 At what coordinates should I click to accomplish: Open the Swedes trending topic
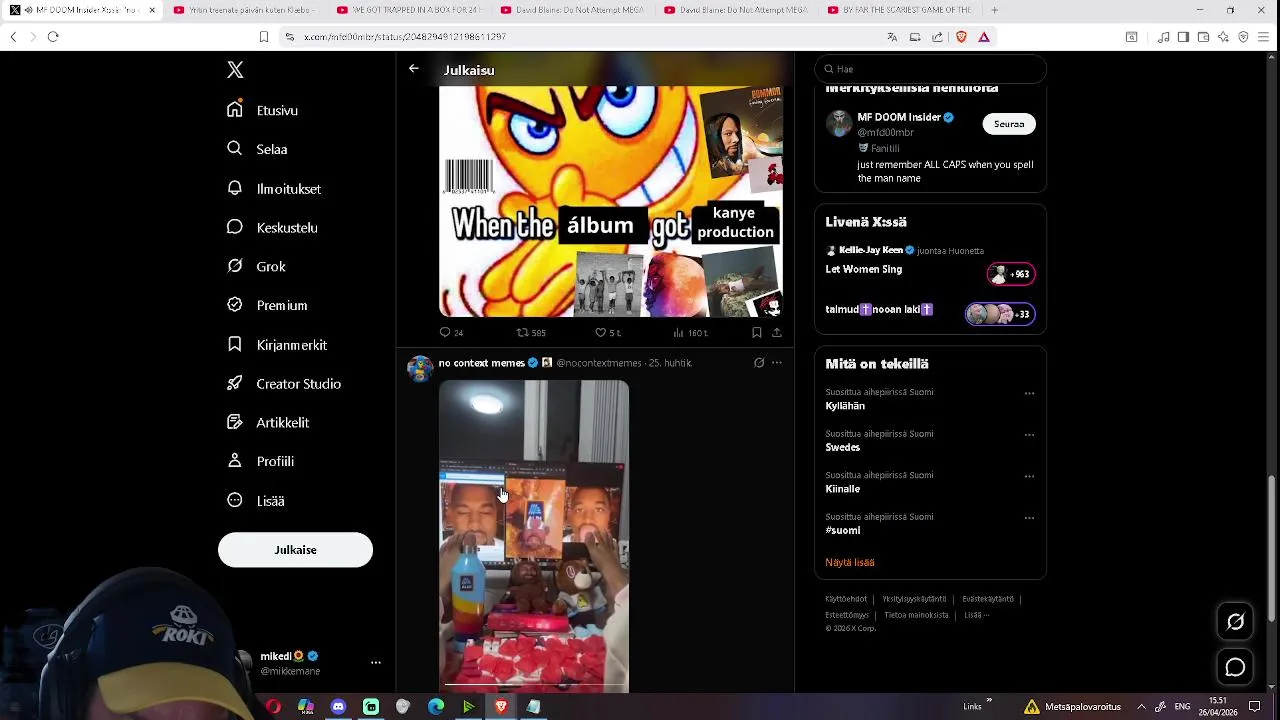click(842, 448)
